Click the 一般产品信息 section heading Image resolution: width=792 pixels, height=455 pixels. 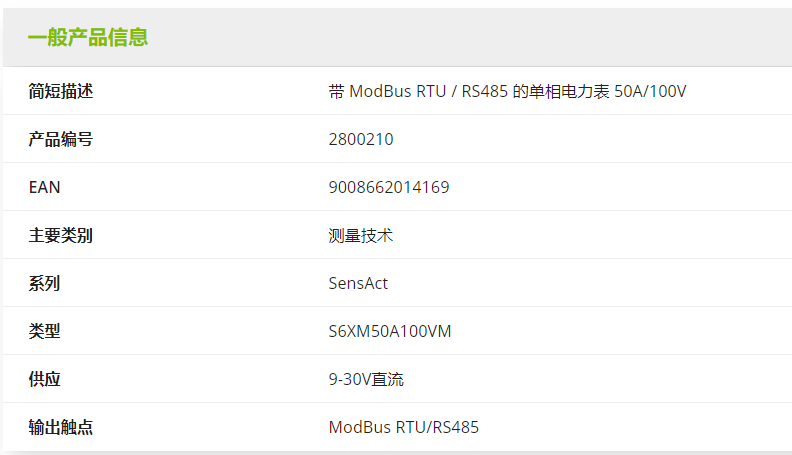88,38
